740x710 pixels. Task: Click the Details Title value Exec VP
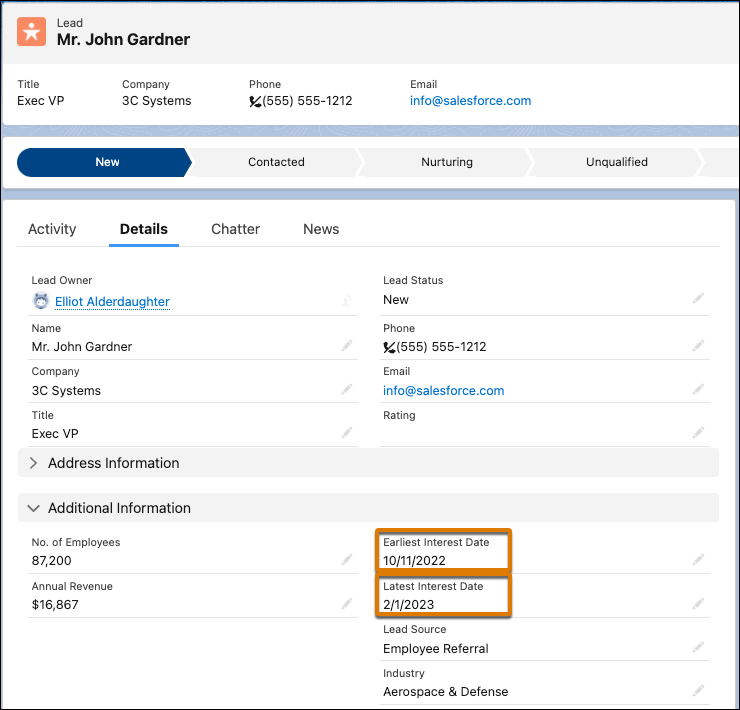coord(55,434)
